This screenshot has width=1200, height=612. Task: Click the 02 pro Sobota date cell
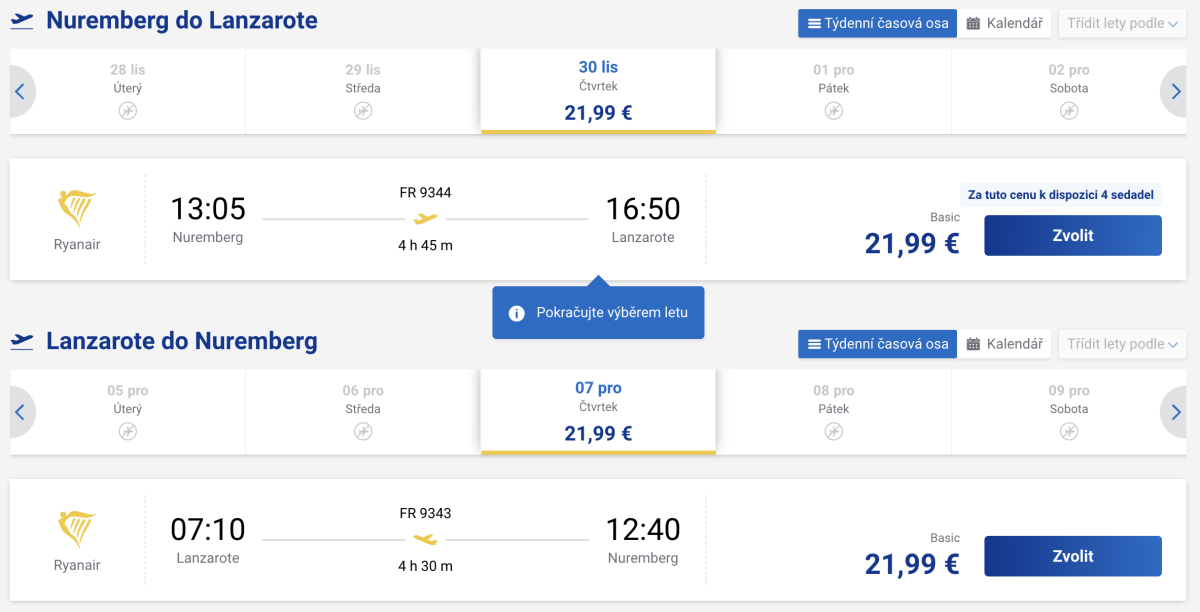pyautogui.click(x=1068, y=91)
